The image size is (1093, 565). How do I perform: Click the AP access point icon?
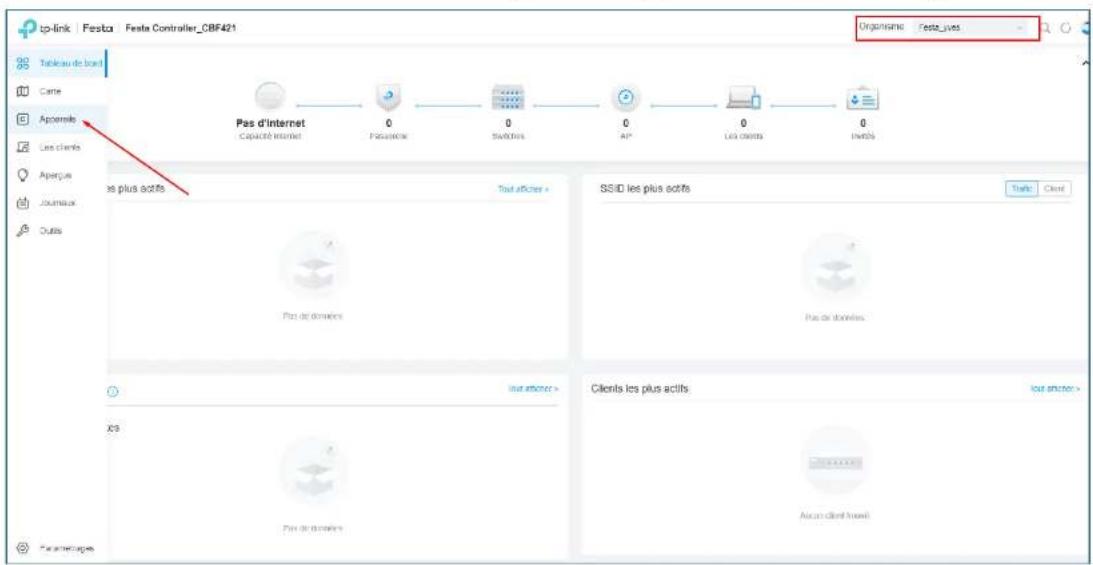point(625,98)
